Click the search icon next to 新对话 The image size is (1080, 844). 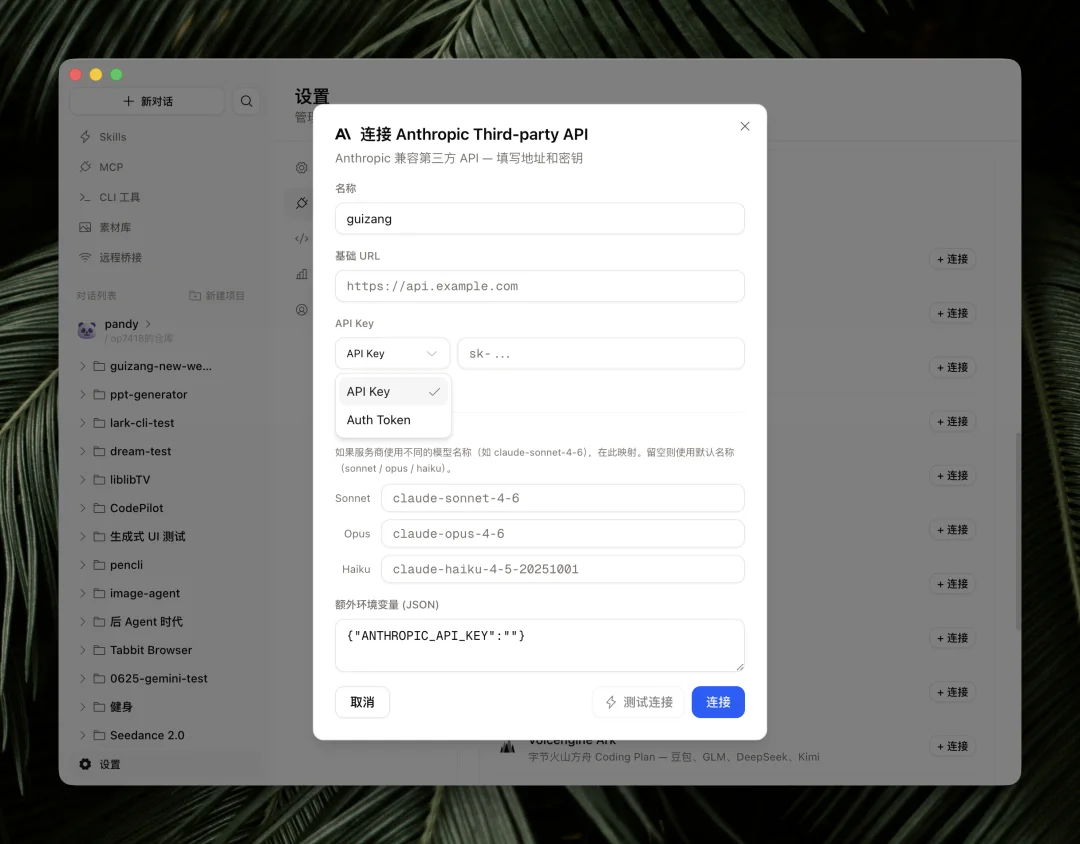(x=247, y=101)
